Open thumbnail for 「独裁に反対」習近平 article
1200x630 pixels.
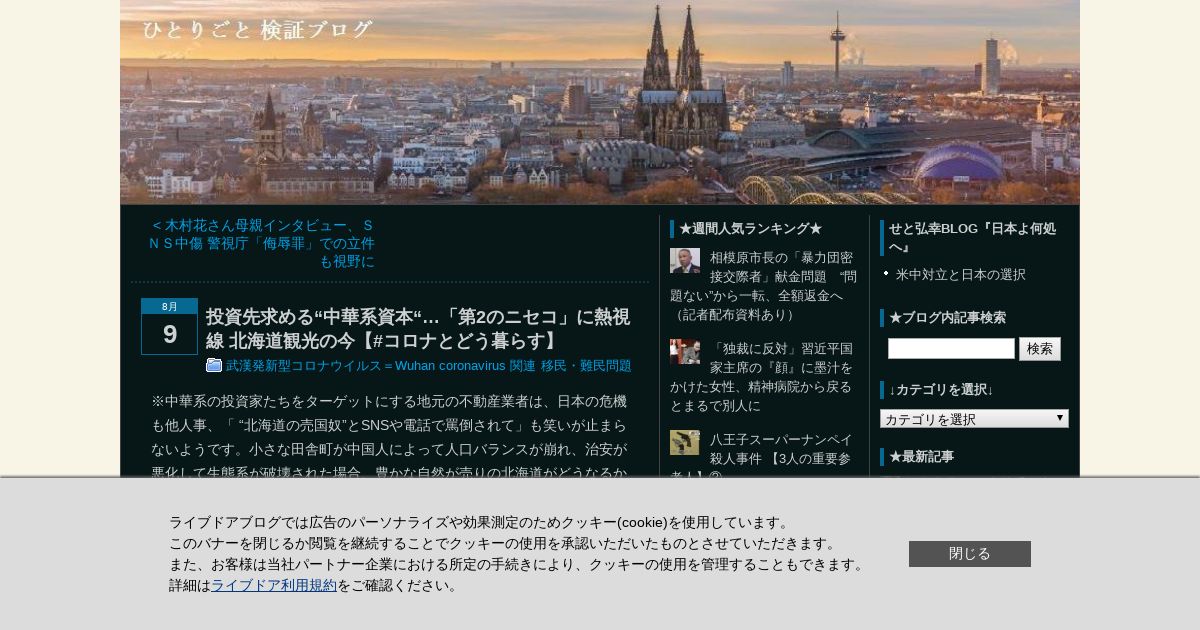pos(685,352)
